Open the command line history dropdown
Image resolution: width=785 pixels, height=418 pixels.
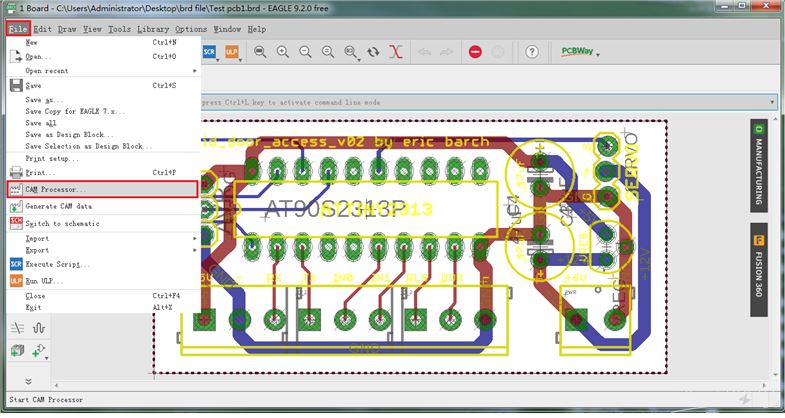773,102
